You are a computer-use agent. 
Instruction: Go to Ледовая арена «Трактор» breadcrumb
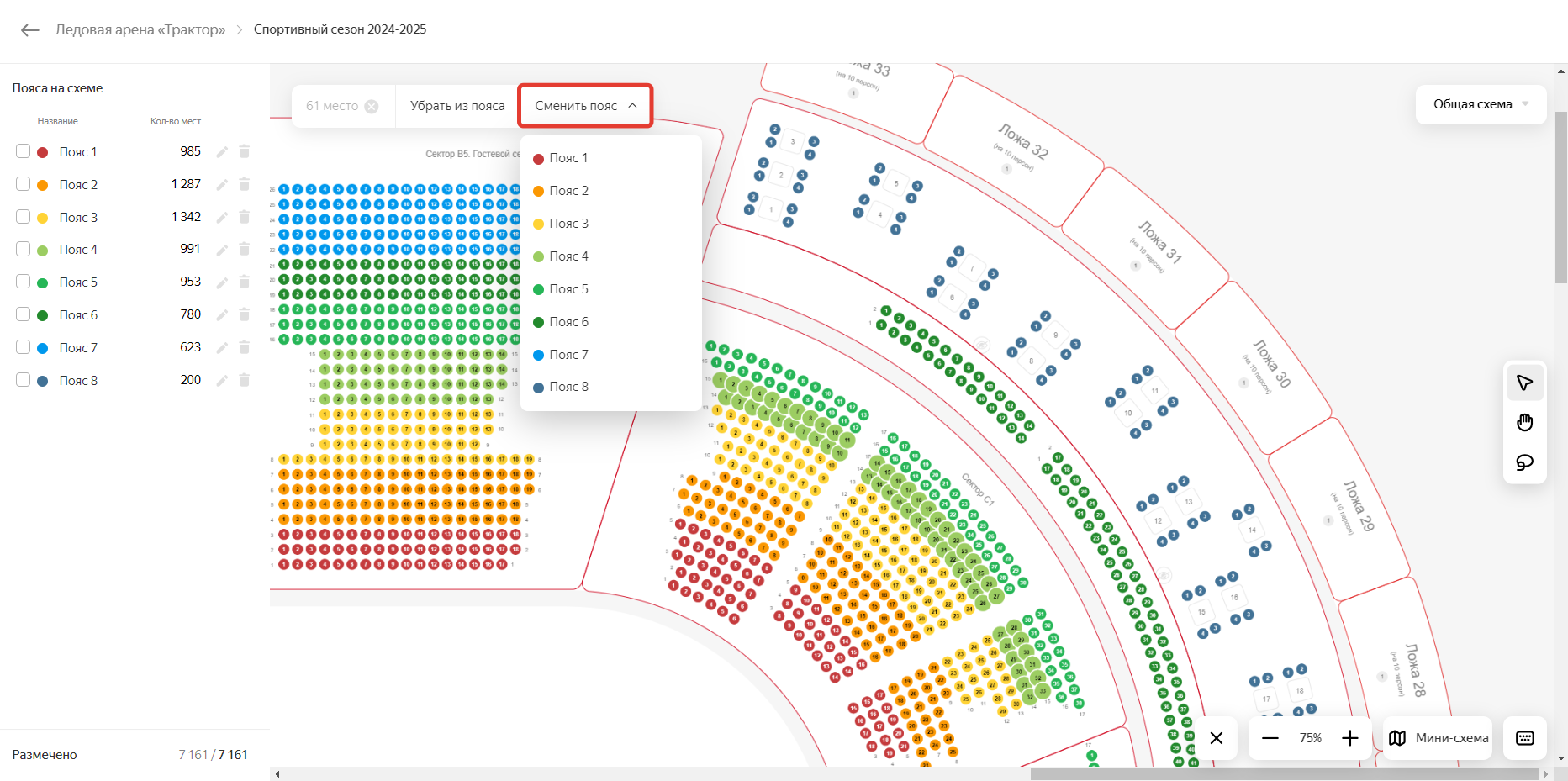tap(140, 29)
